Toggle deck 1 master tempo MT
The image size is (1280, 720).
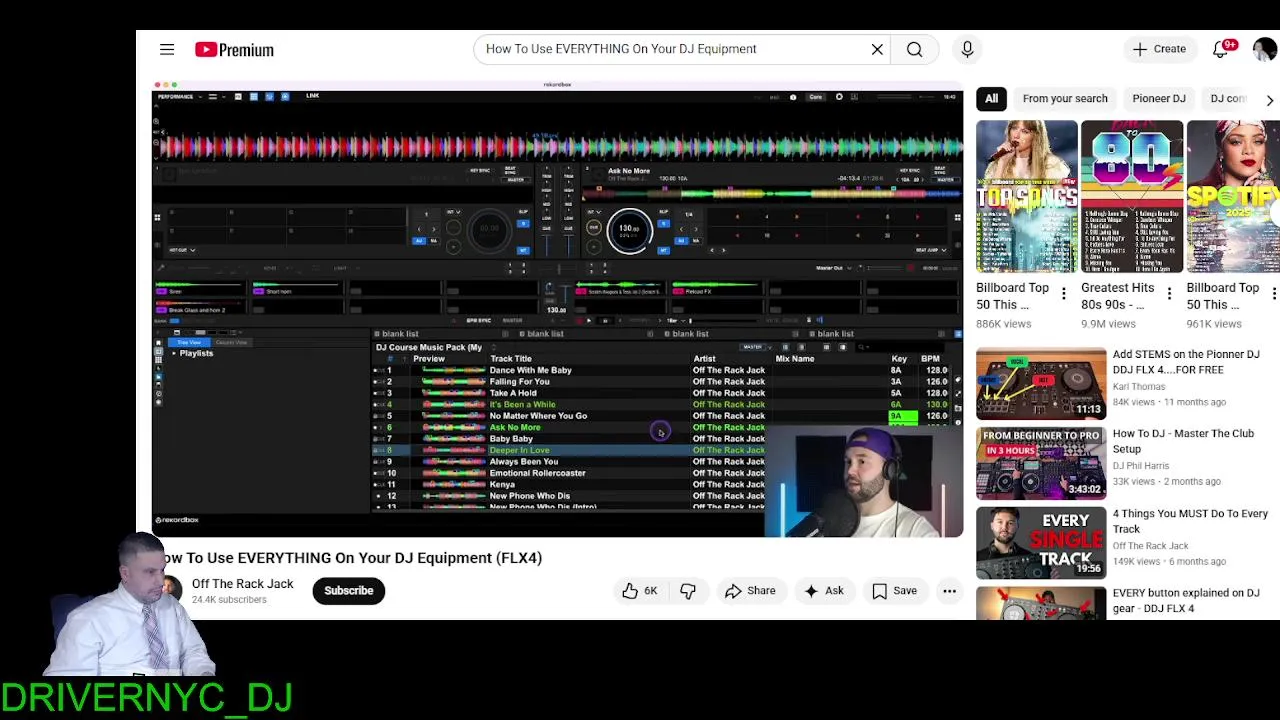coord(523,251)
